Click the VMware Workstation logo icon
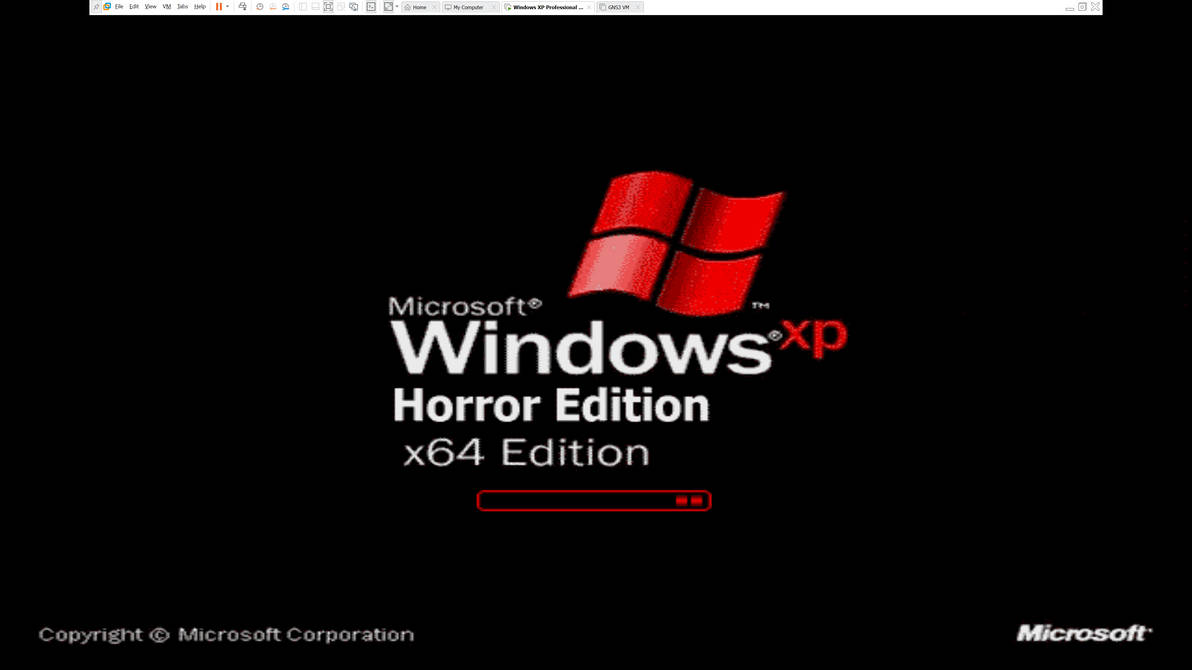The width and height of the screenshot is (1192, 670). coord(107,7)
